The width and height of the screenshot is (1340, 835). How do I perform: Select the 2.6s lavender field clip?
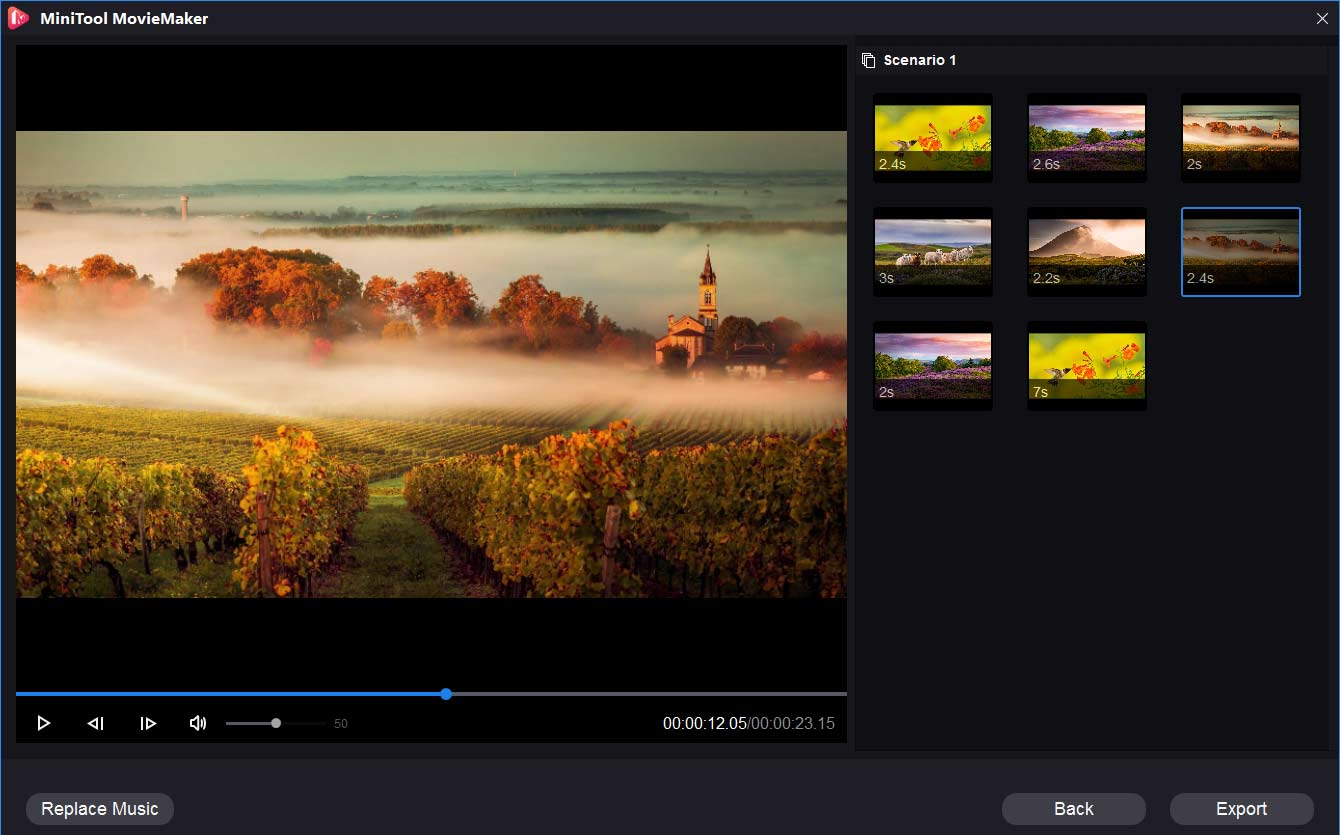click(1086, 137)
